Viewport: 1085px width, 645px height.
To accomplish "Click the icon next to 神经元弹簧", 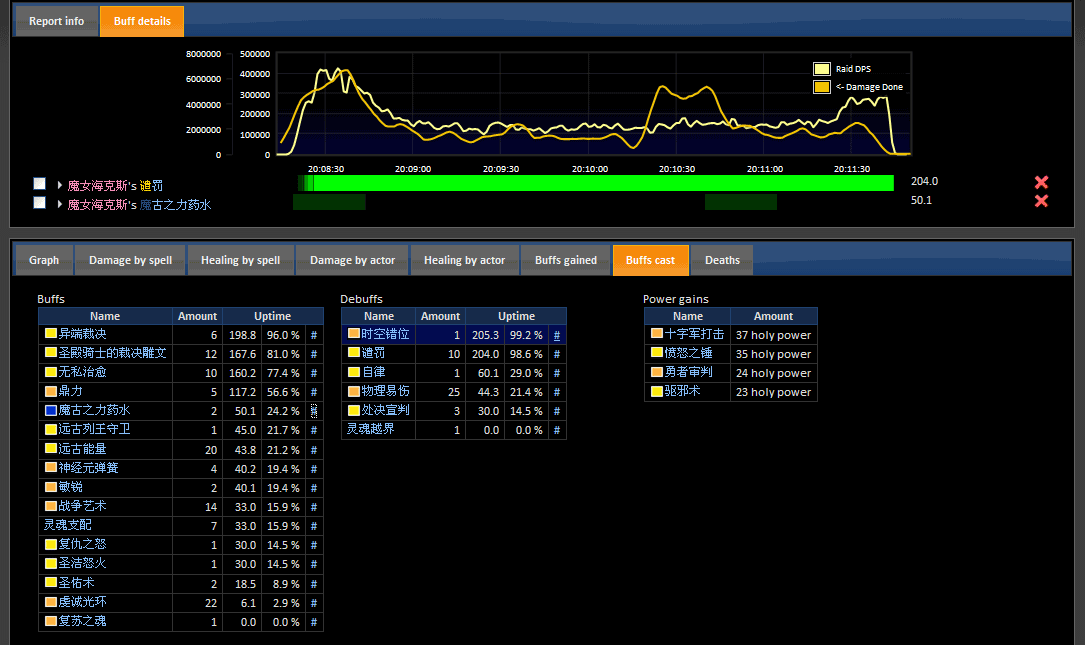I will point(51,467).
